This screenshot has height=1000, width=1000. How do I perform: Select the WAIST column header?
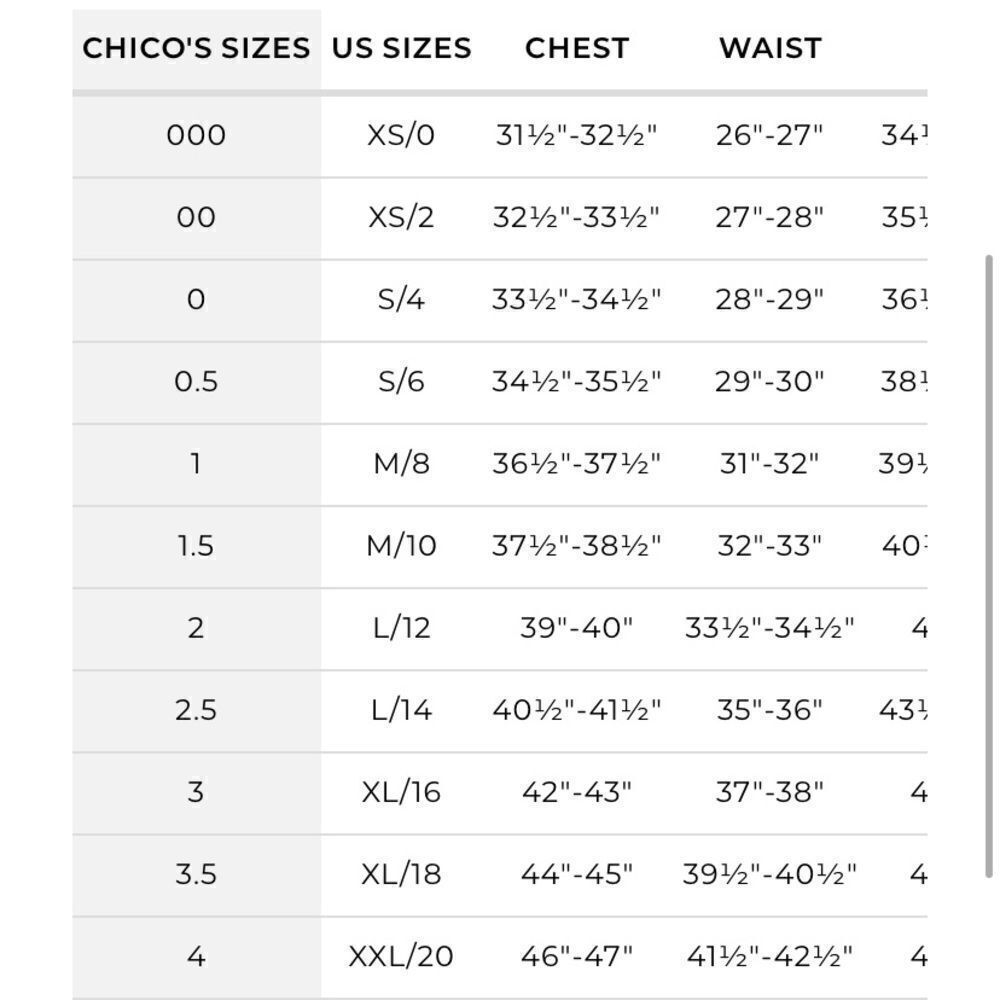click(x=770, y=48)
